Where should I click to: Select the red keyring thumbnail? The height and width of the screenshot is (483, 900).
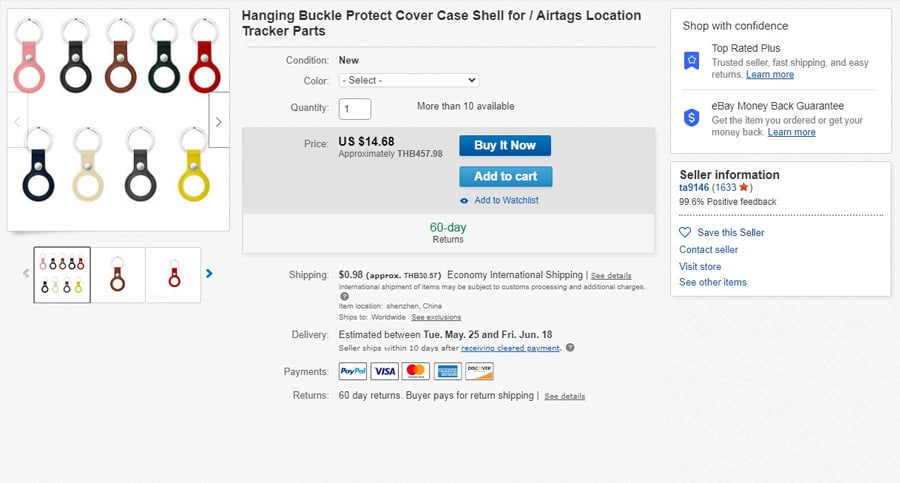click(x=173, y=275)
